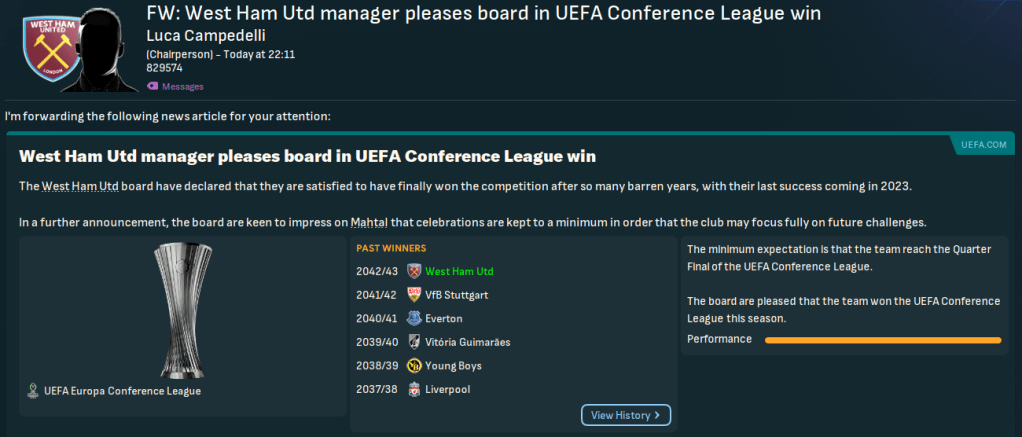Click the purple Messages tag icon
The image size is (1022, 437).
152,86
